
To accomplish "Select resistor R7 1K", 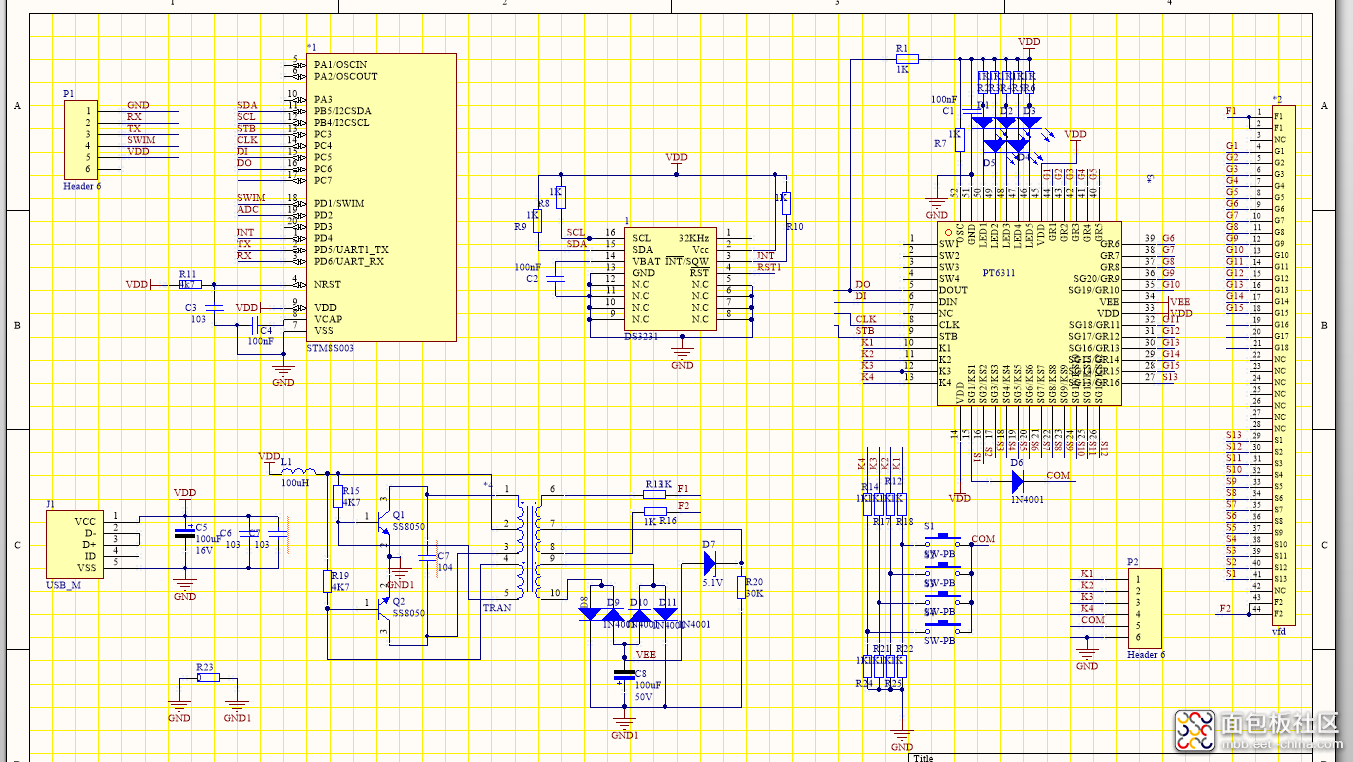I will [x=958, y=139].
